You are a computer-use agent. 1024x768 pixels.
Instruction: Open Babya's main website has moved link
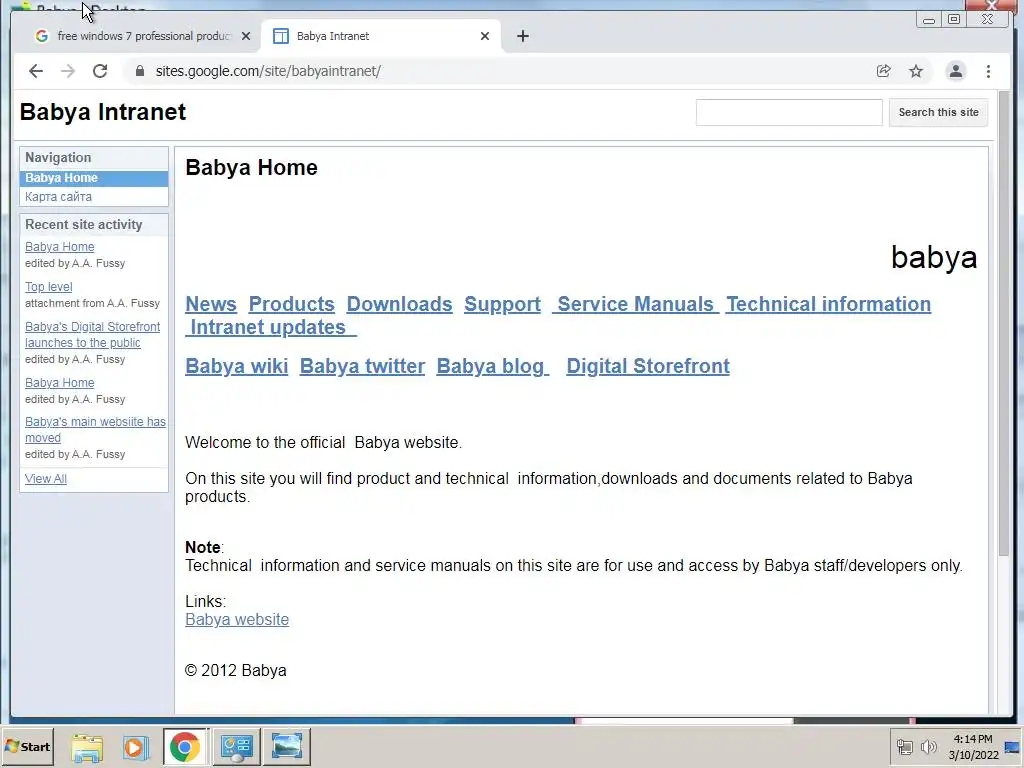[95, 430]
